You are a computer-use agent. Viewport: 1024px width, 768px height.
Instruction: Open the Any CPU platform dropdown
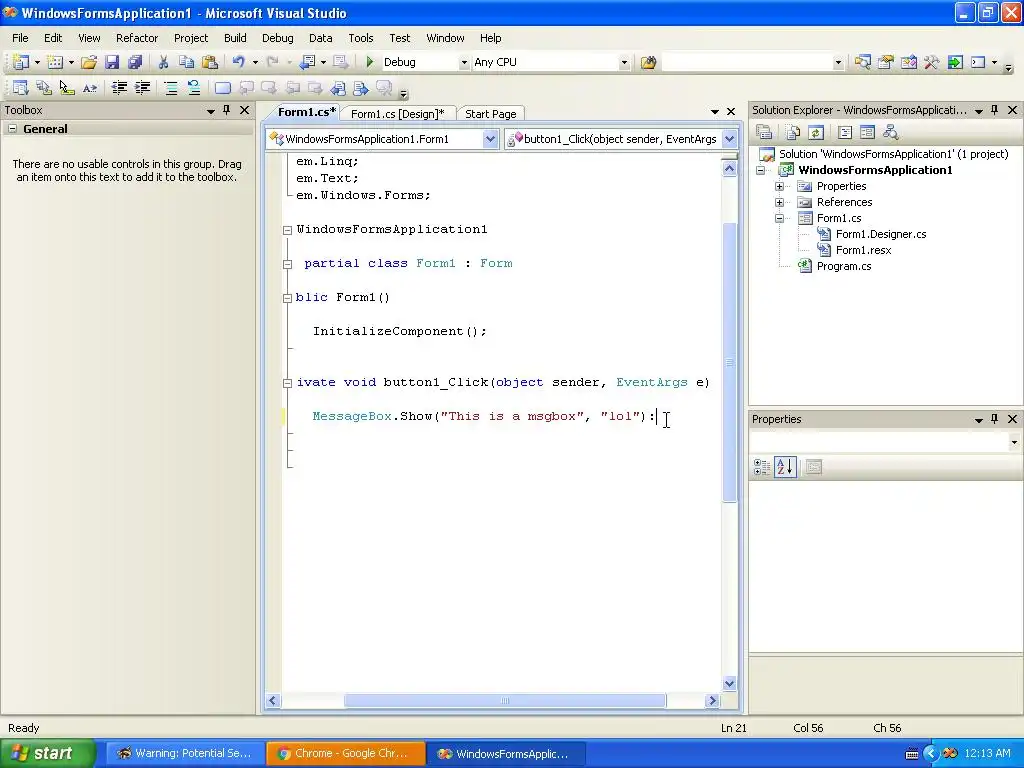(624, 63)
